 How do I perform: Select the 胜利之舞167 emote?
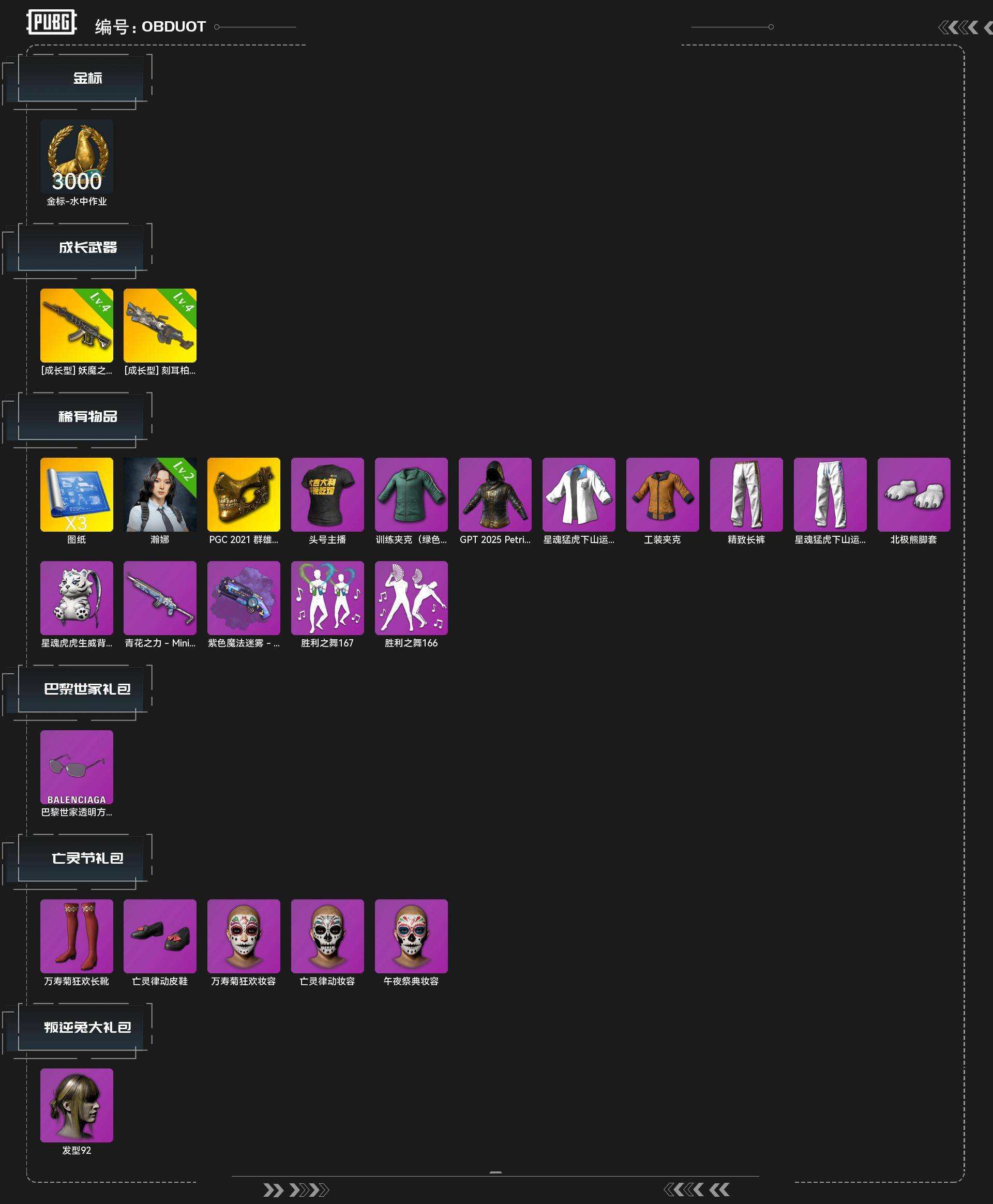pos(327,598)
